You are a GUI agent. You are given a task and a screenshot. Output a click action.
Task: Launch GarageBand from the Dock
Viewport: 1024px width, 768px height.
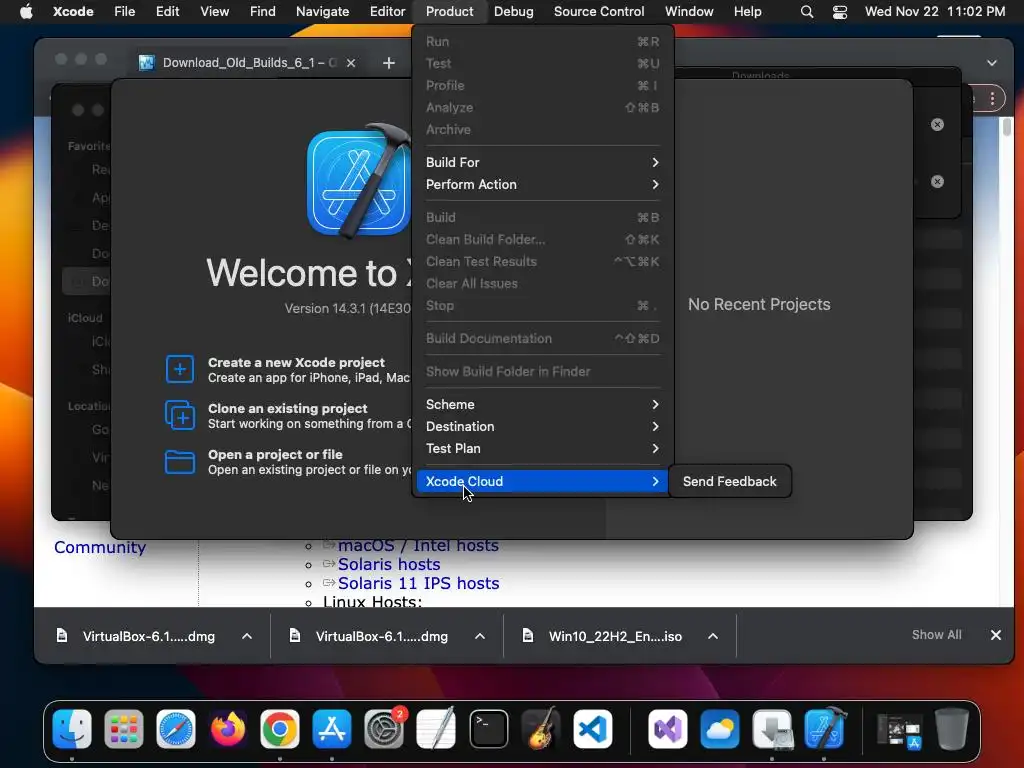tap(541, 728)
